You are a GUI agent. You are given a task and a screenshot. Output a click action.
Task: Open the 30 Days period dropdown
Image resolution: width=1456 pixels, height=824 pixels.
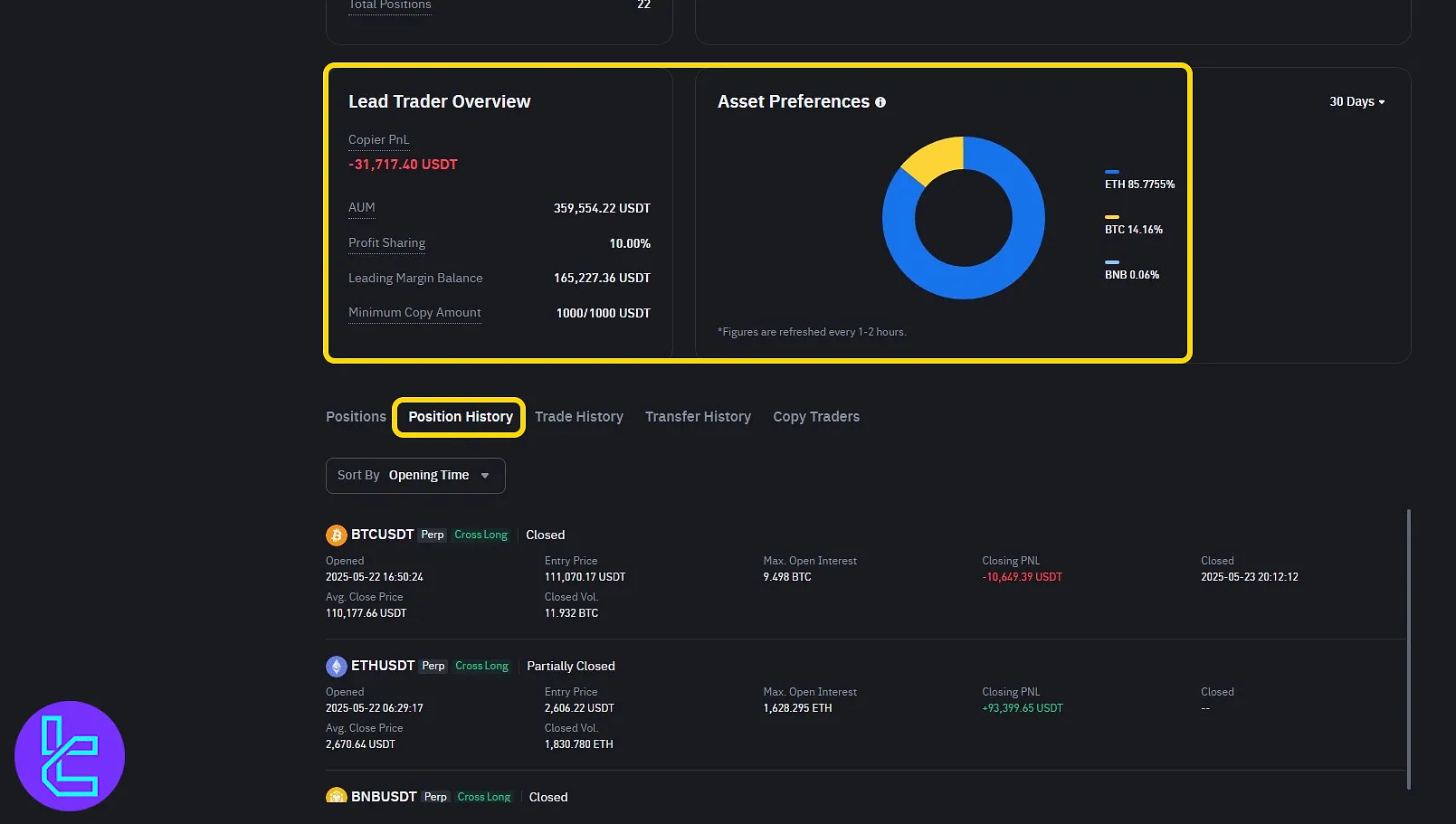[x=1356, y=102]
